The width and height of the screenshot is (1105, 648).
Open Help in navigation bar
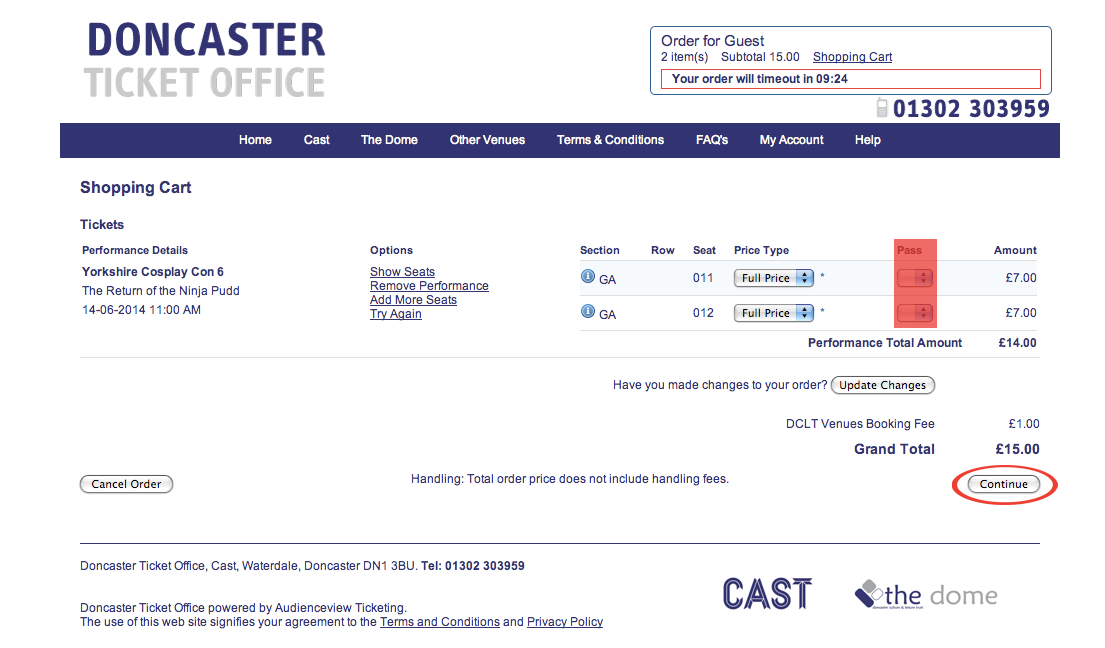click(x=868, y=140)
